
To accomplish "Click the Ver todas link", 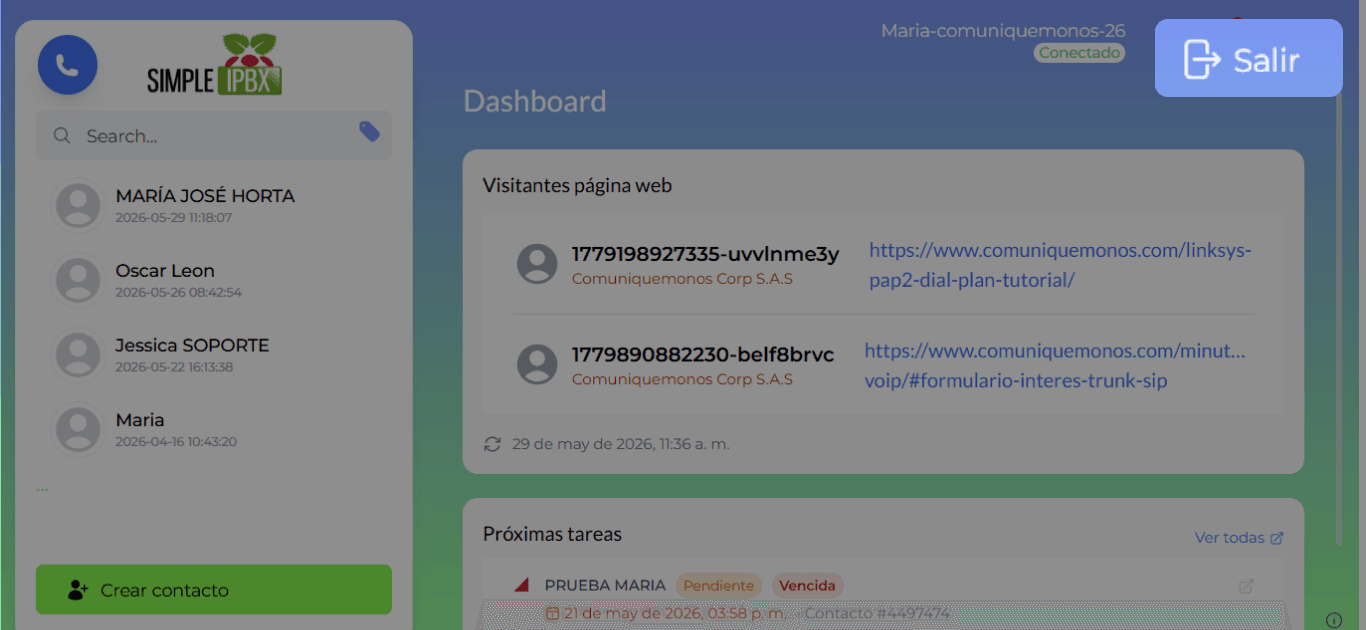I will pos(1239,537).
